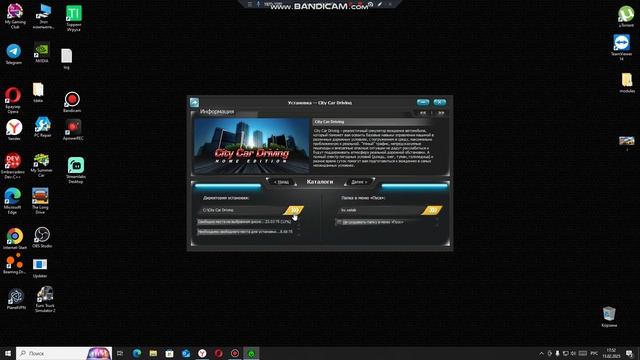Go to the previous info slide with the double-left arrows
This screenshot has width=640, height=360.
[x=423, y=113]
